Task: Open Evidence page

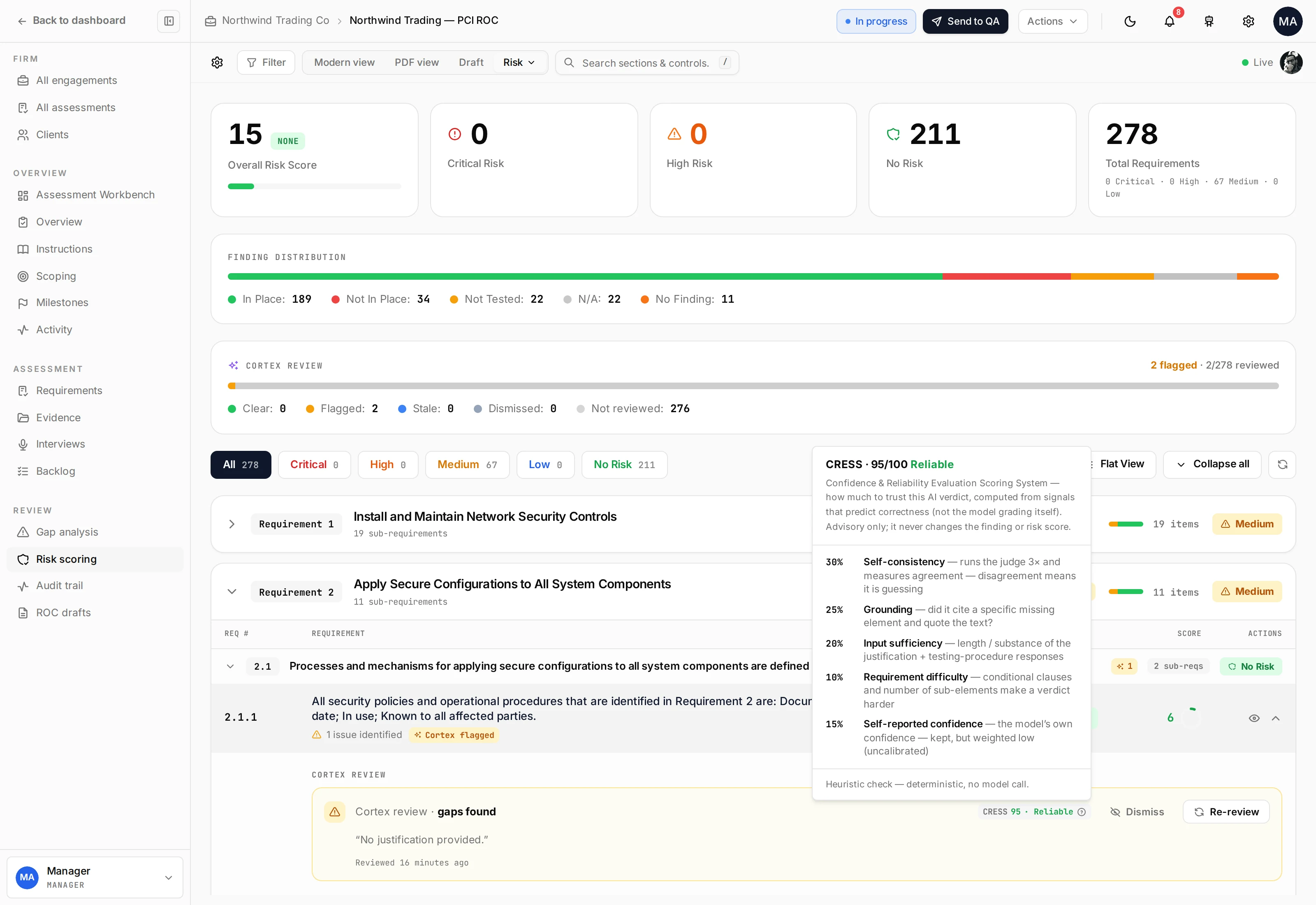Action: [x=95, y=418]
